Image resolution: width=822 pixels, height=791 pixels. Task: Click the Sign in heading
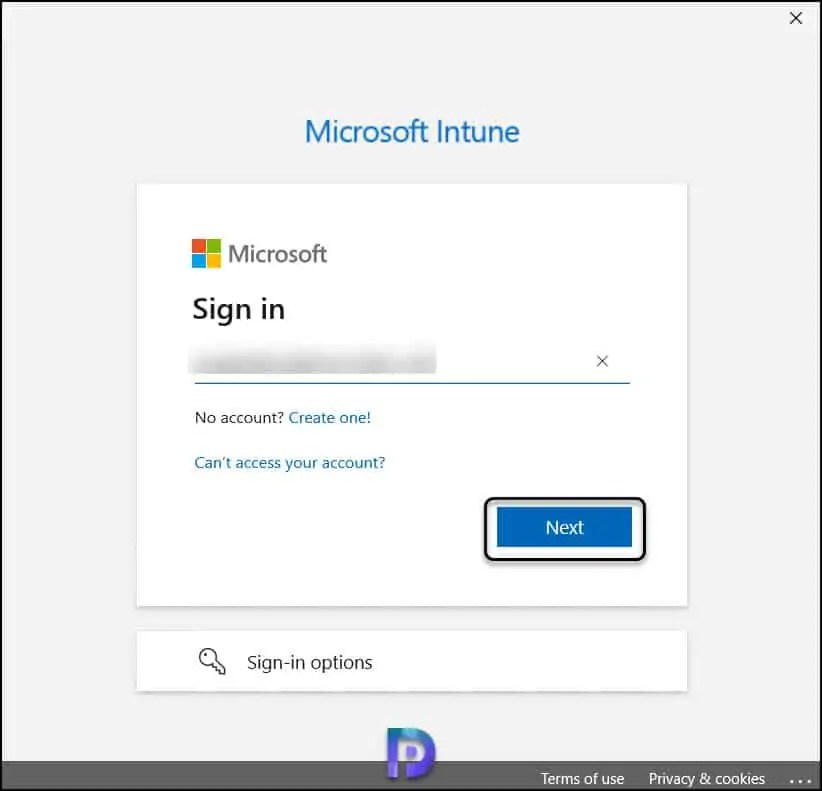[x=238, y=309]
